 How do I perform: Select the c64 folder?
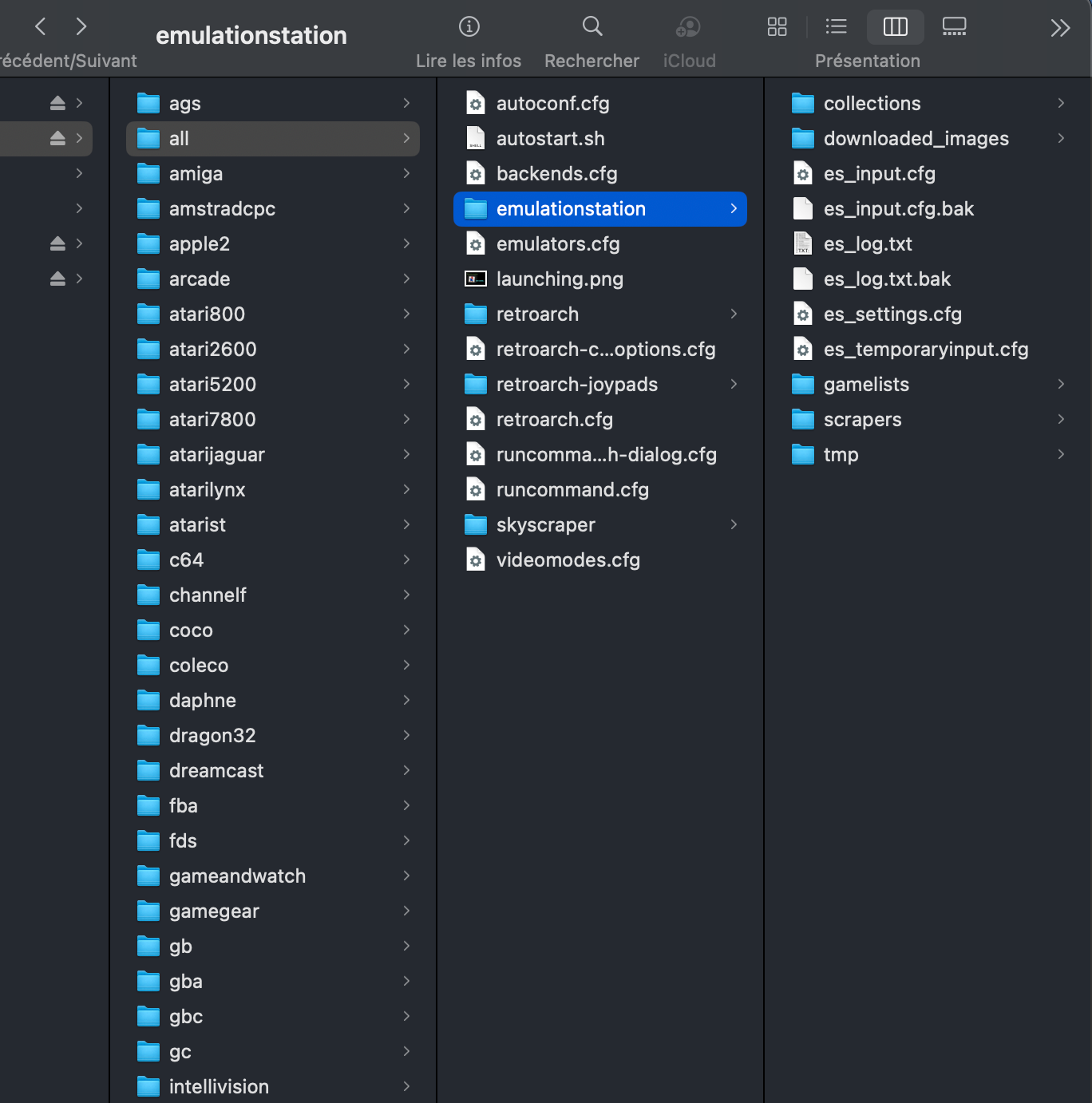(x=273, y=559)
